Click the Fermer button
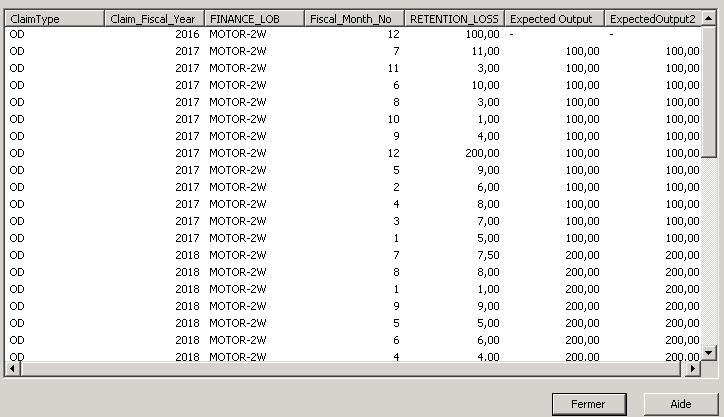 click(x=589, y=404)
